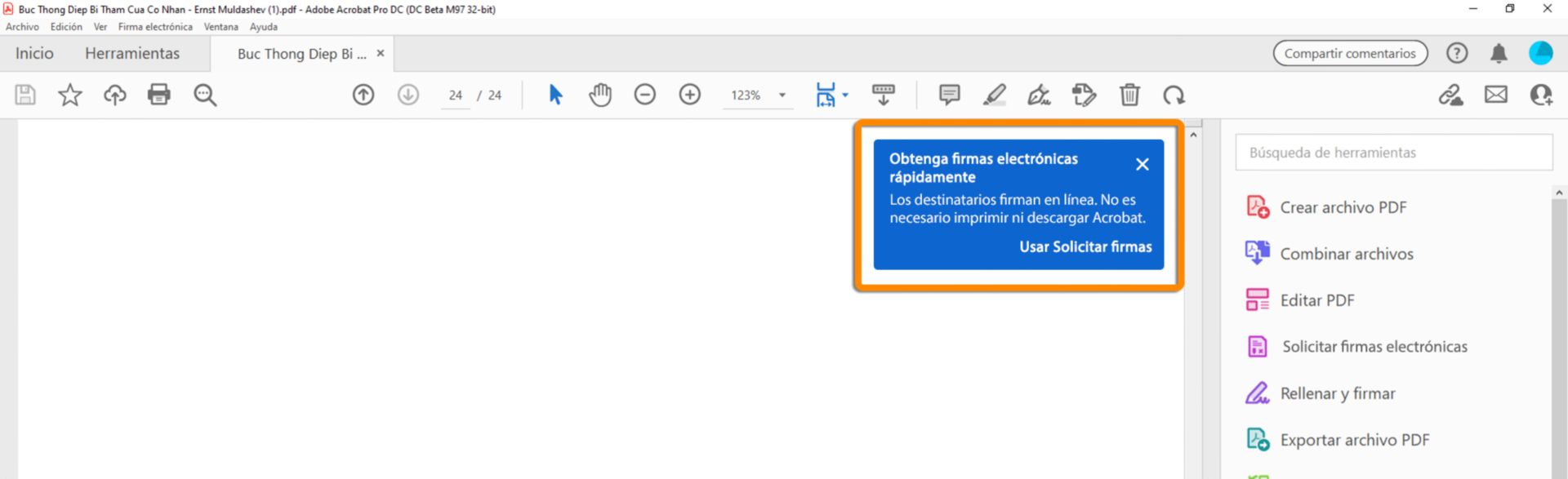Switch to the Herramientas tab
This screenshot has width=1568, height=479.
[132, 53]
